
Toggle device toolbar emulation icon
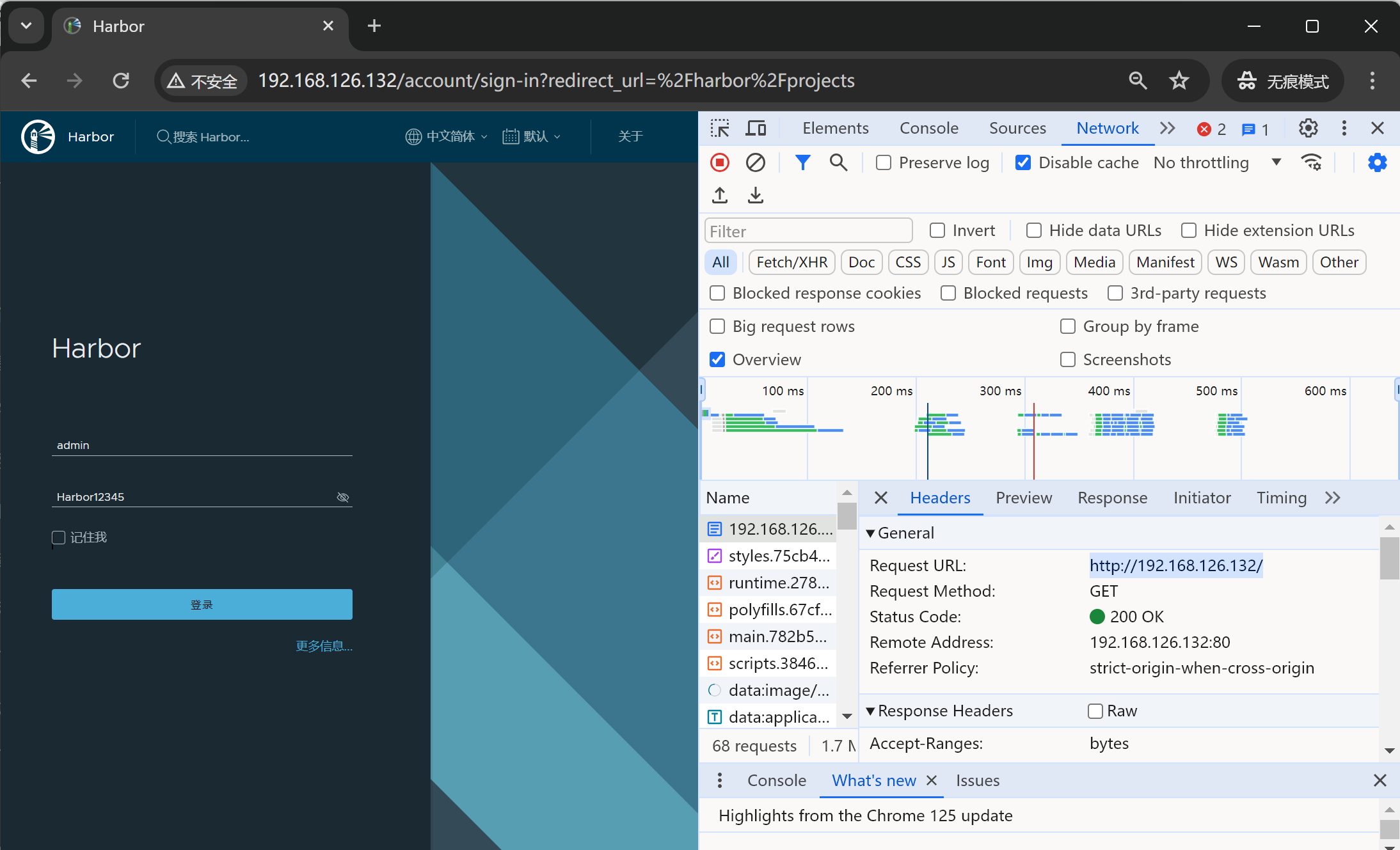(x=756, y=129)
